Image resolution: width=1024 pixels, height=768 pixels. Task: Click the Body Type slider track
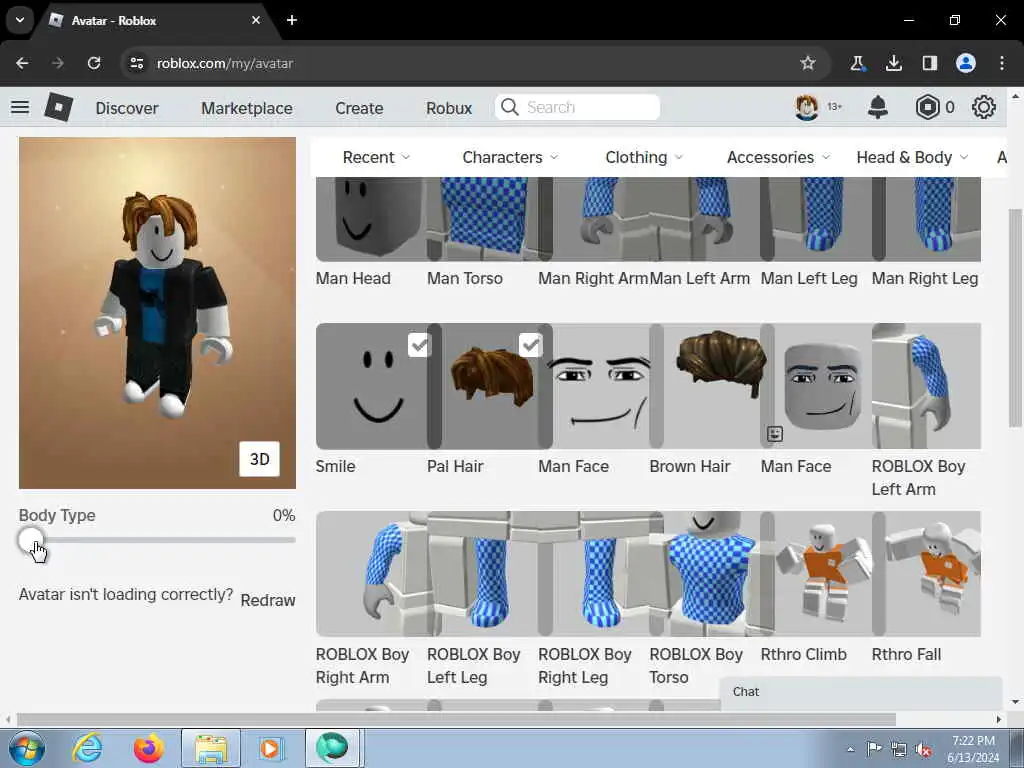click(157, 540)
